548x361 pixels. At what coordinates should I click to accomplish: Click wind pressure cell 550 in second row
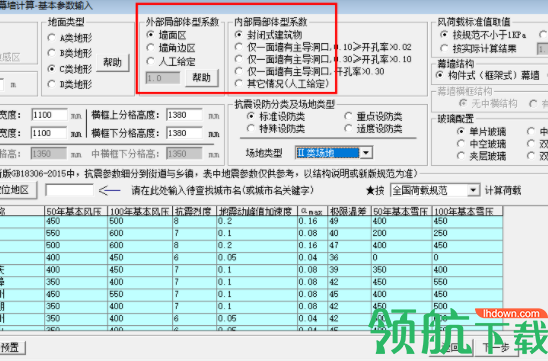76,233
